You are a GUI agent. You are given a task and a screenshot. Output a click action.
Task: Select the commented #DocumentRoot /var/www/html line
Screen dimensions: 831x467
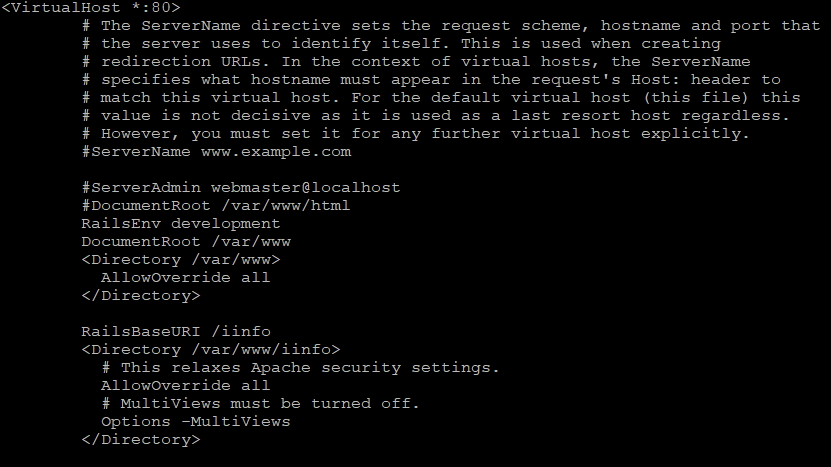pos(216,206)
